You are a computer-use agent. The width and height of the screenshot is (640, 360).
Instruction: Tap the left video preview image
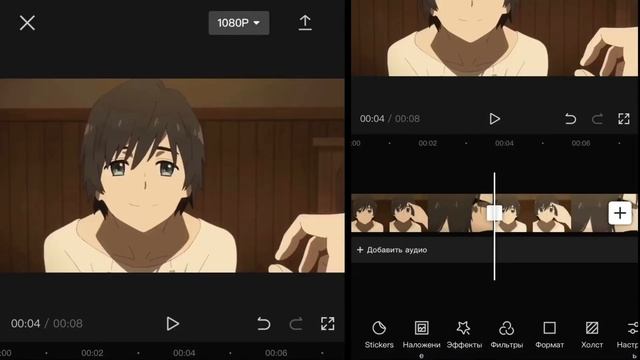tap(172, 176)
